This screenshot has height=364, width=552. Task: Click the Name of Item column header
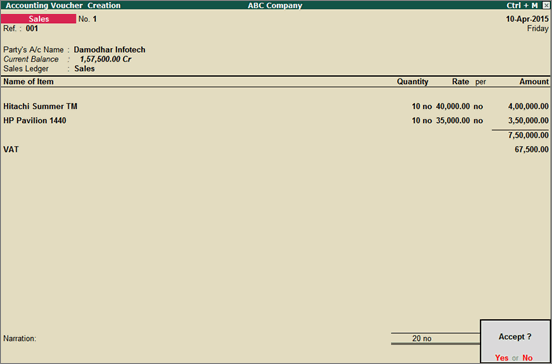click(x=29, y=82)
